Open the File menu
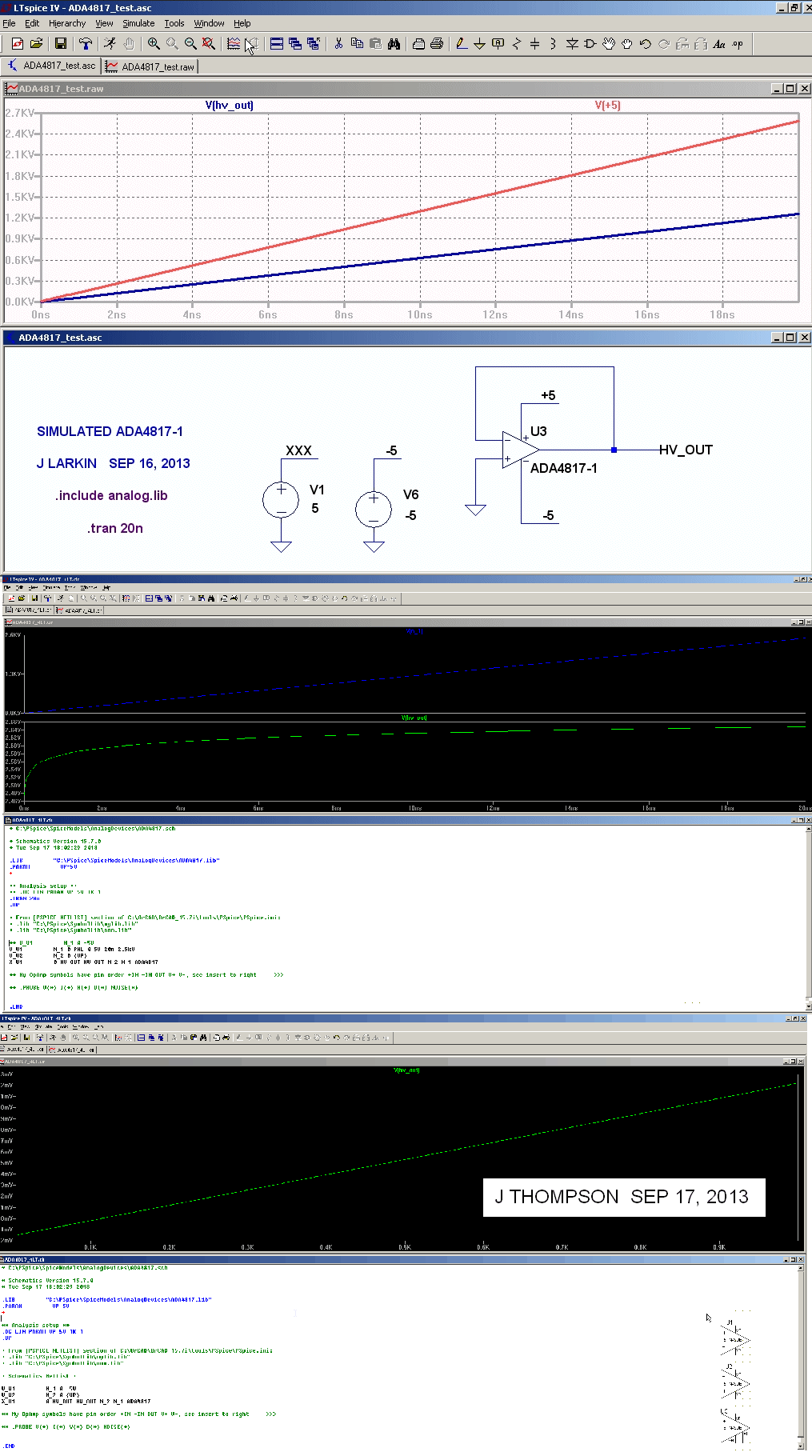Viewport: 812px width, 1456px height. point(10,23)
